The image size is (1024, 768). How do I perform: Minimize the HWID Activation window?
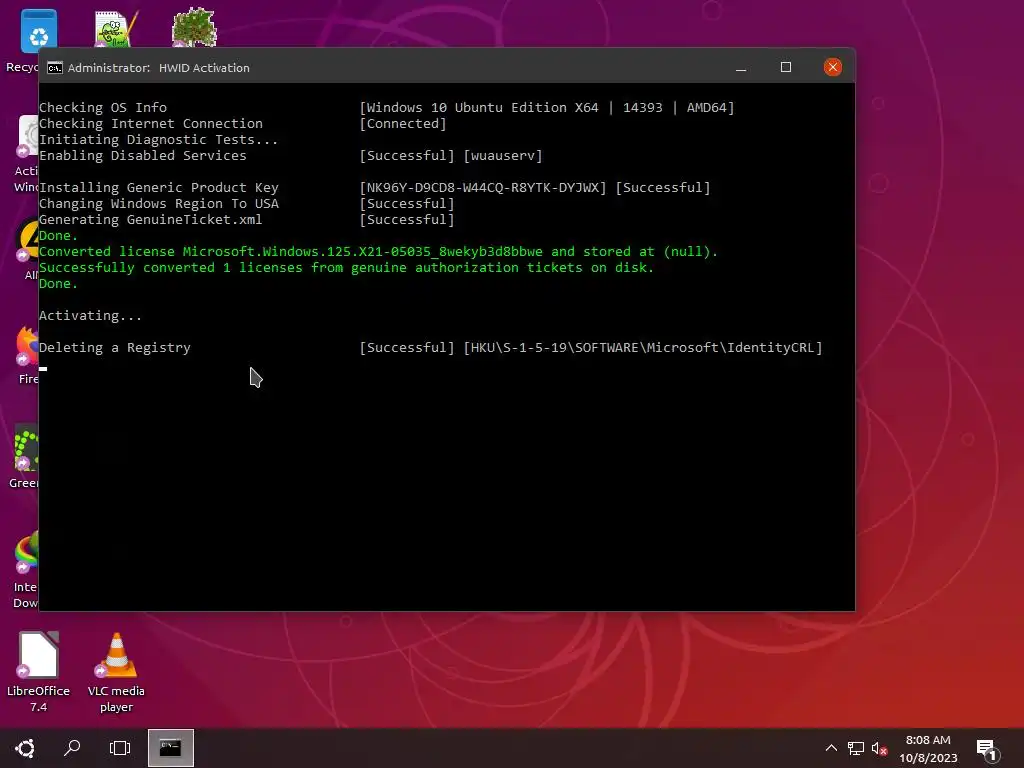pos(741,68)
